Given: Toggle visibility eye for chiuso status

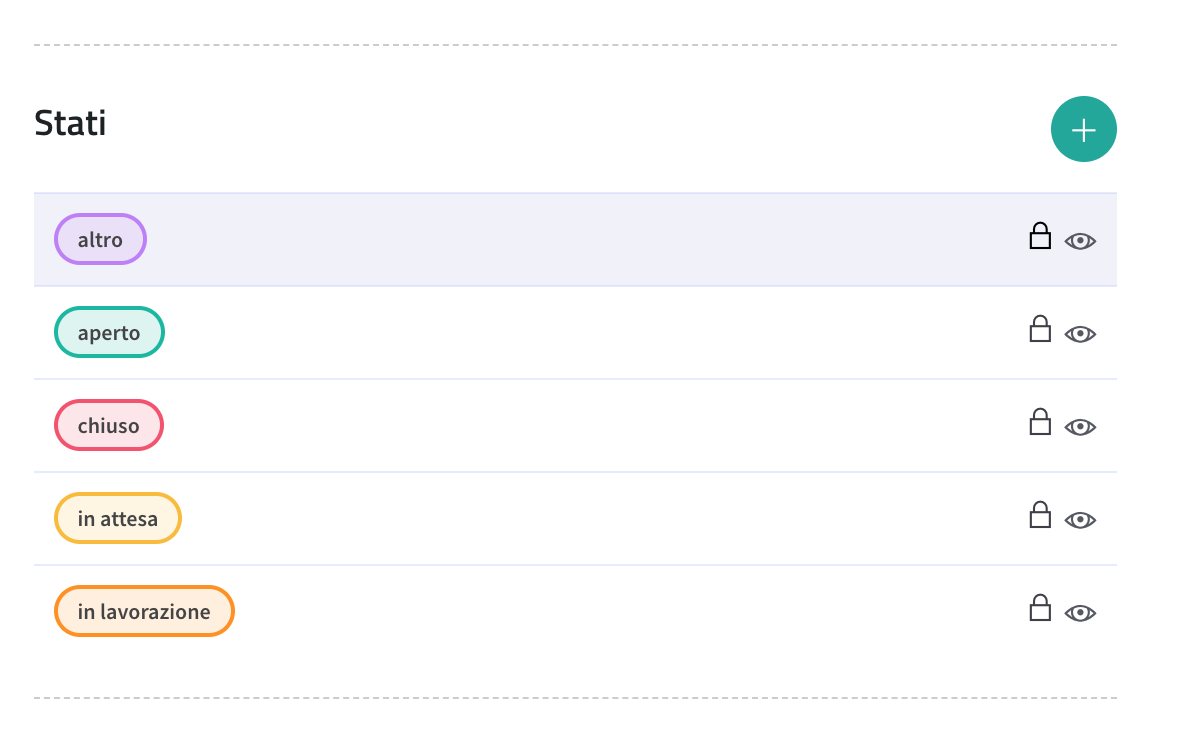Looking at the screenshot, I should tap(1080, 427).
